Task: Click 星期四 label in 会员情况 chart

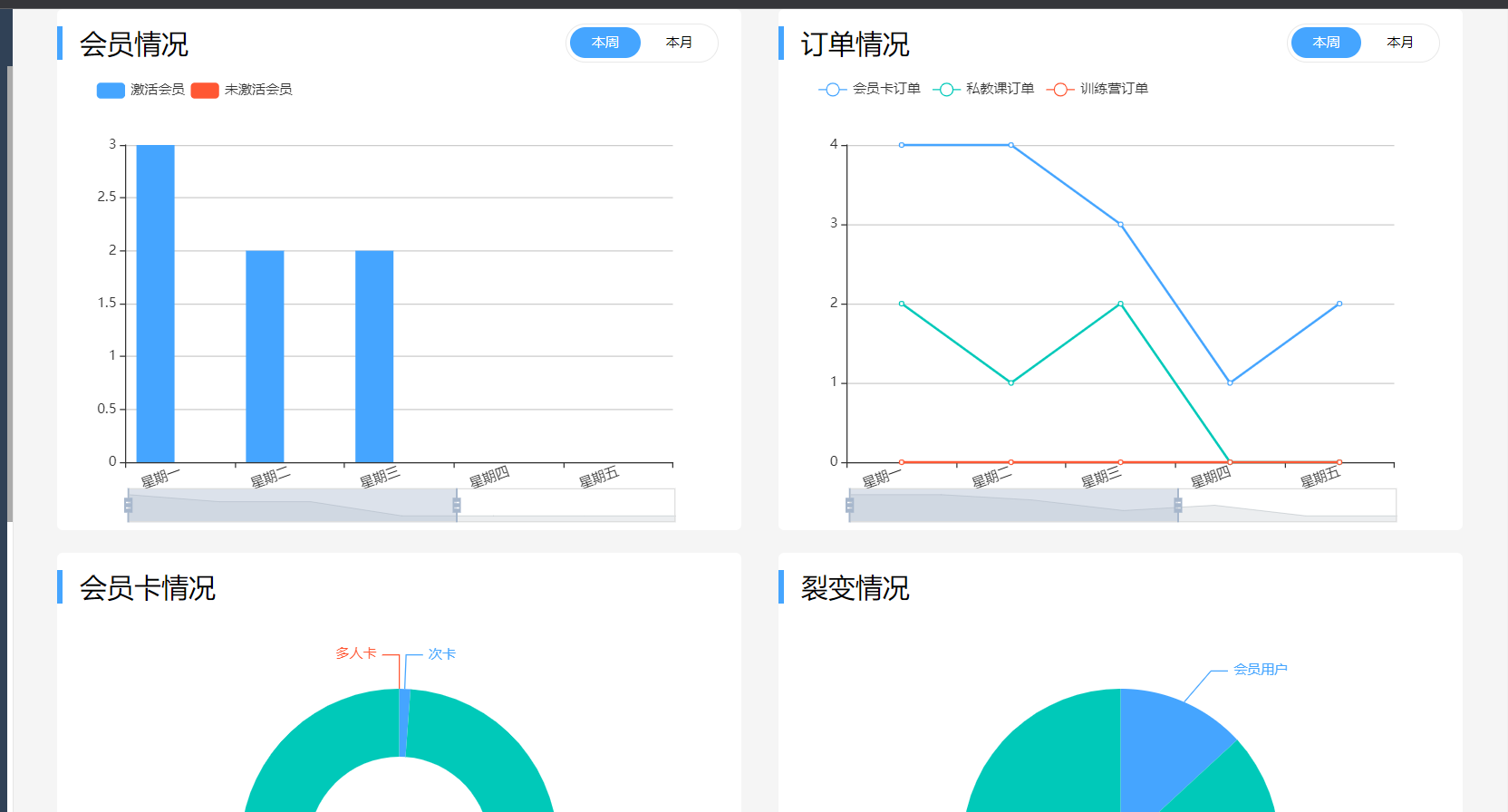Action: pyautogui.click(x=489, y=478)
